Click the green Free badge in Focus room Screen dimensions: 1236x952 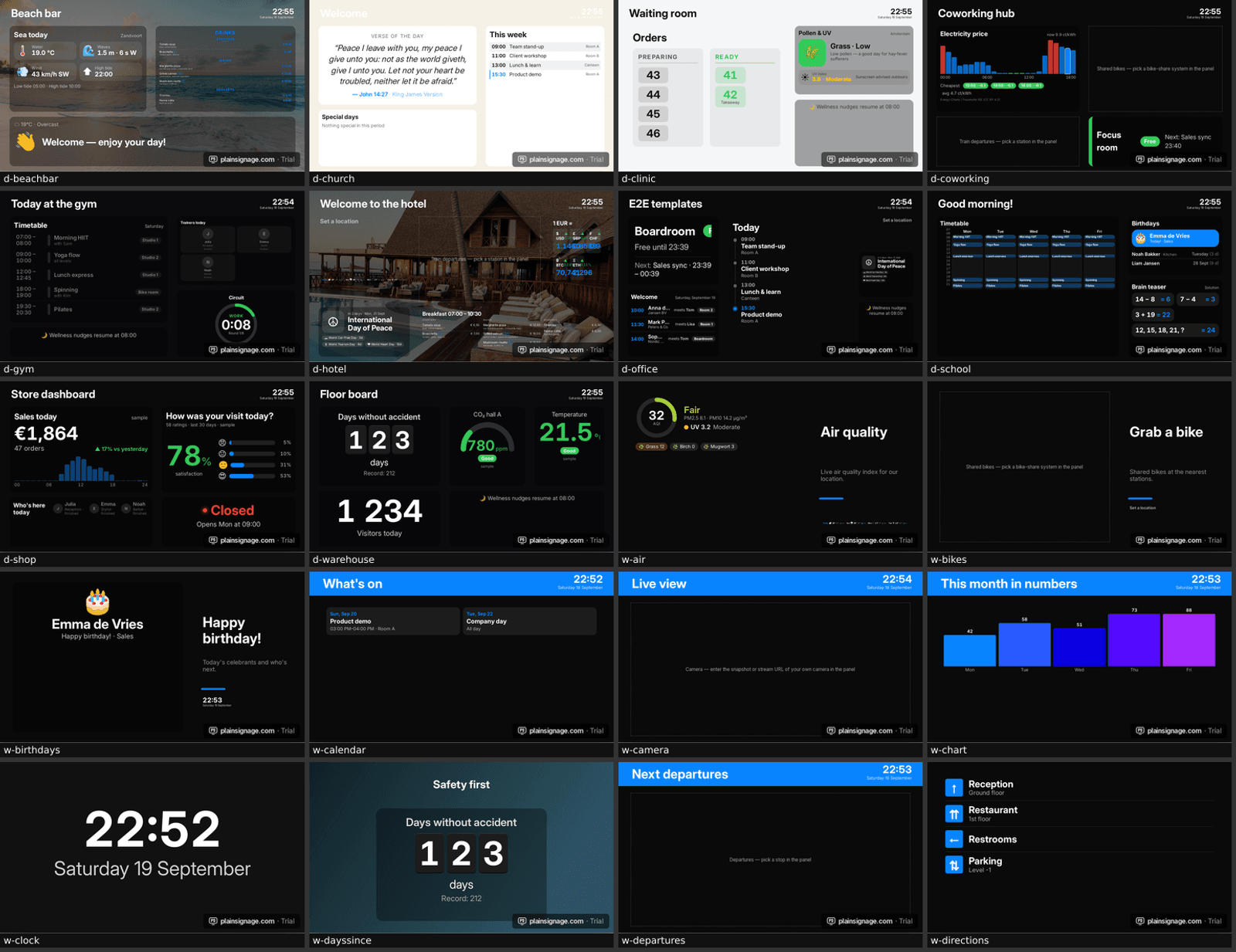pyautogui.click(x=1149, y=141)
